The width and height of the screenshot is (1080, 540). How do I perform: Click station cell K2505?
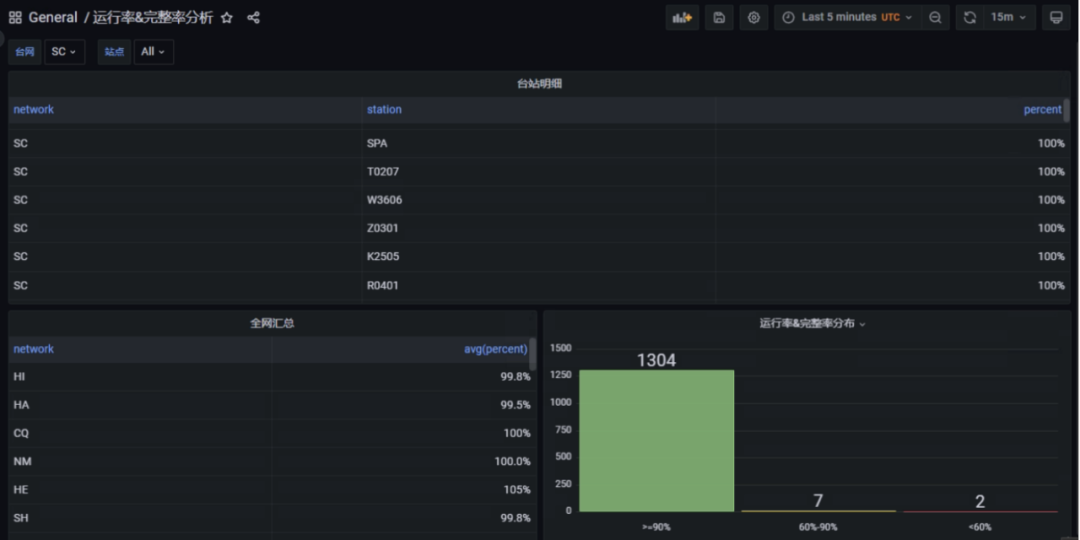click(383, 256)
